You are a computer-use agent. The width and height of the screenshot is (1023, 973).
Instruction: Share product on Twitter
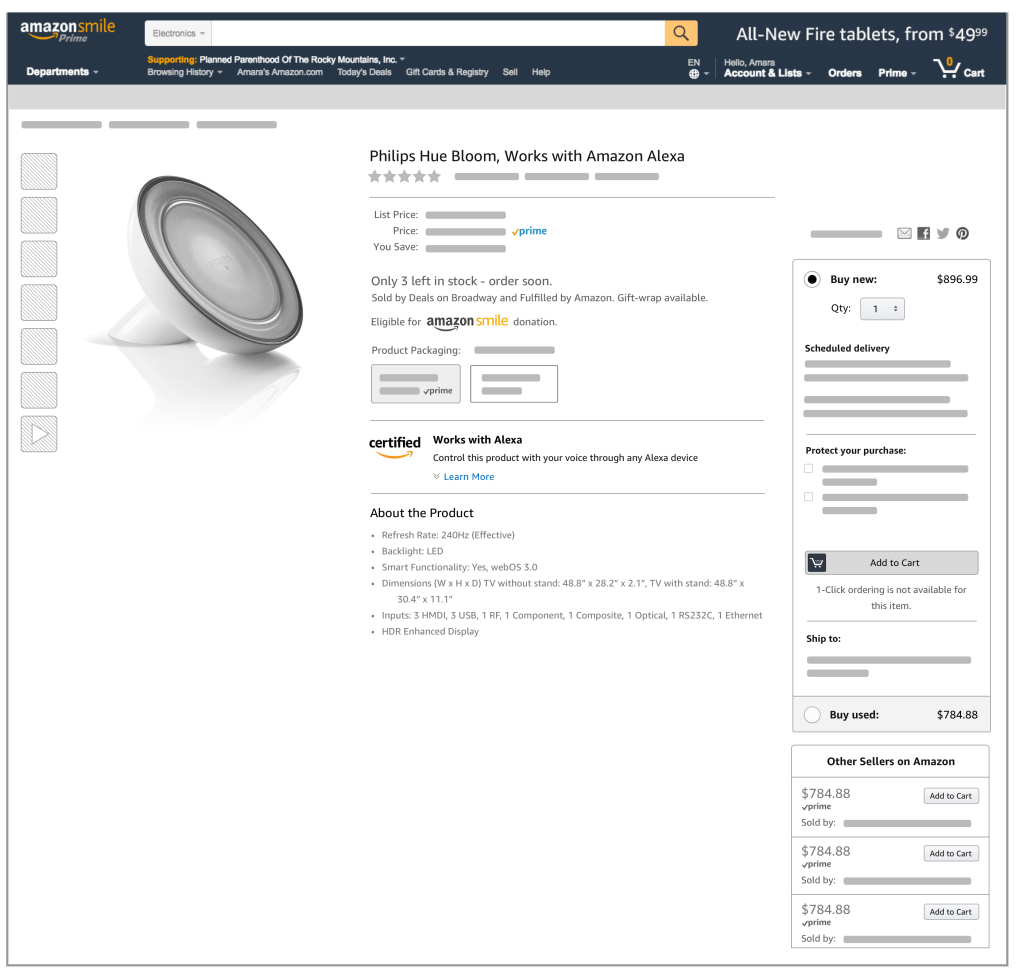(x=942, y=233)
